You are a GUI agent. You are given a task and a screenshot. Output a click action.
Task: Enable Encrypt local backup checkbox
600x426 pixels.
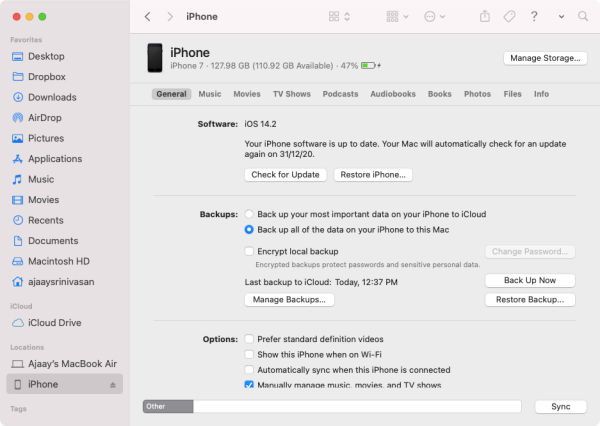[249, 251]
